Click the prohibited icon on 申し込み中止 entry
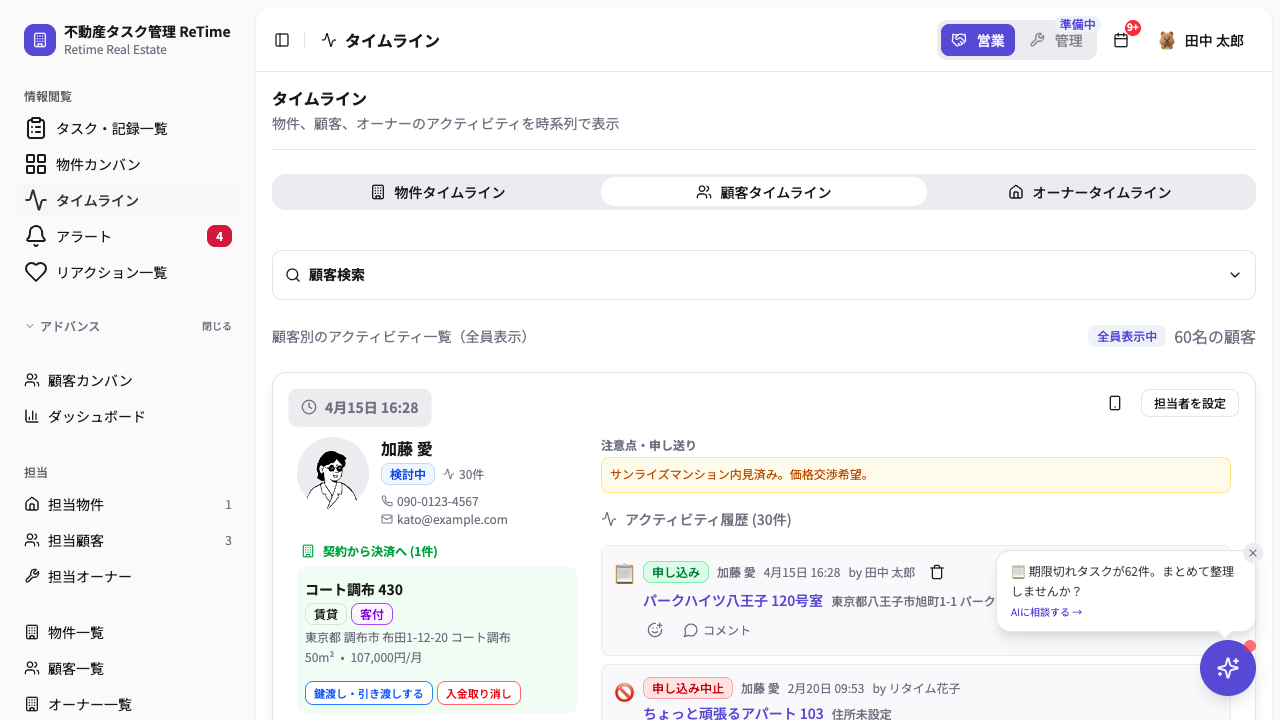 point(624,692)
